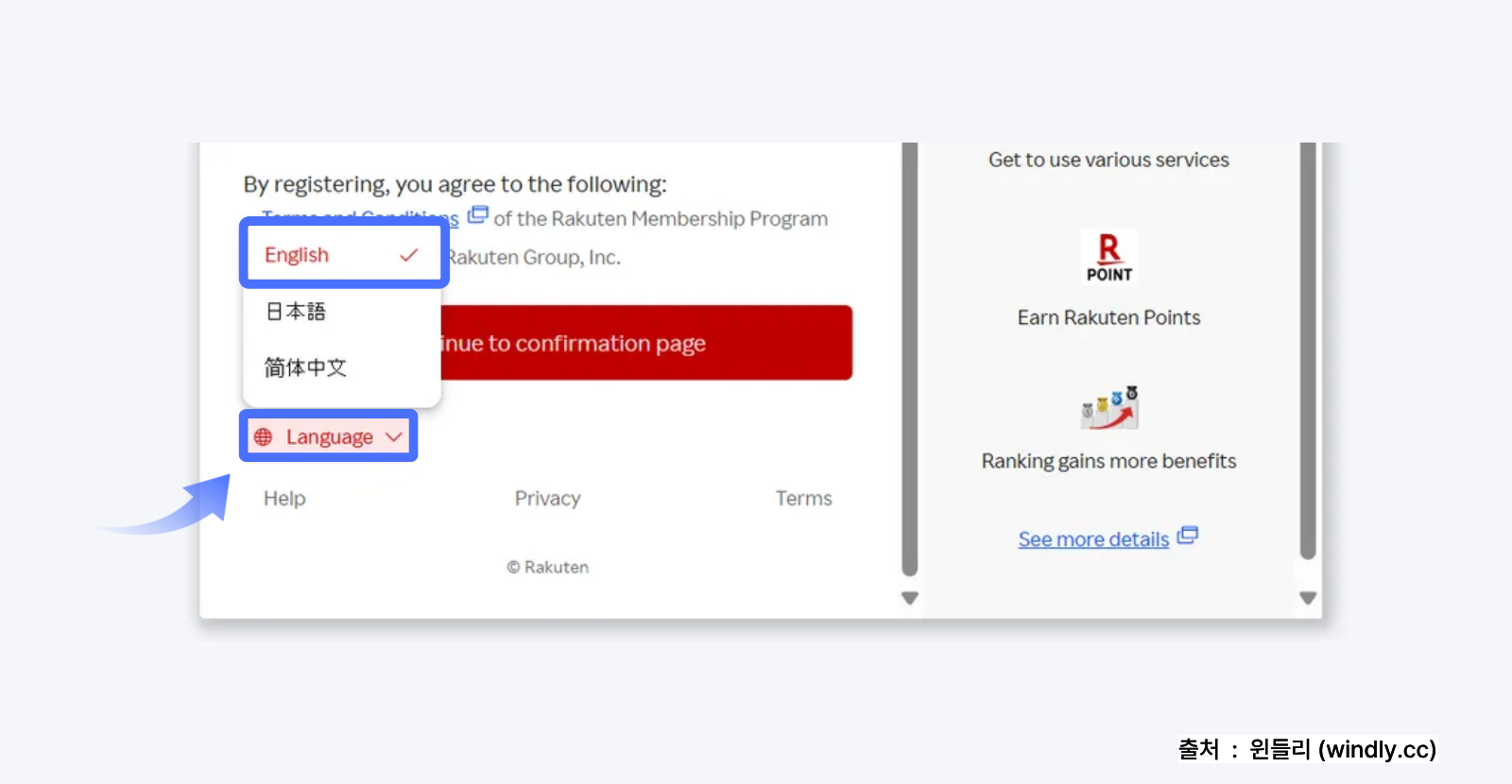
Task: Click the globe icon beside Language
Action: pos(263,436)
